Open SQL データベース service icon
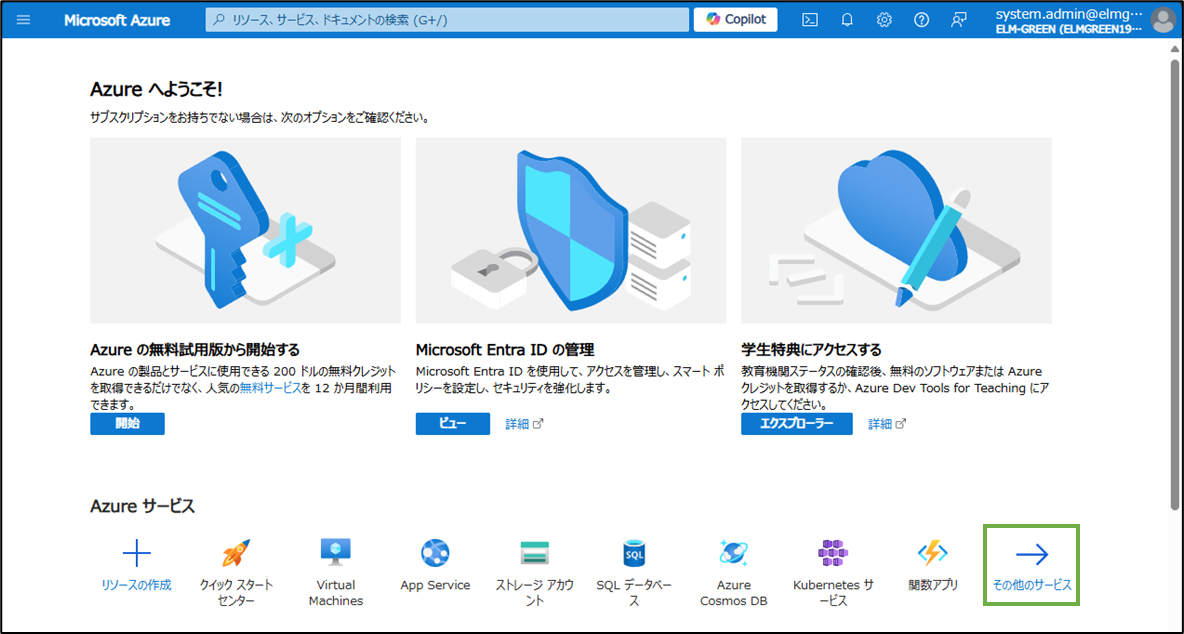The image size is (1184, 634). [634, 554]
